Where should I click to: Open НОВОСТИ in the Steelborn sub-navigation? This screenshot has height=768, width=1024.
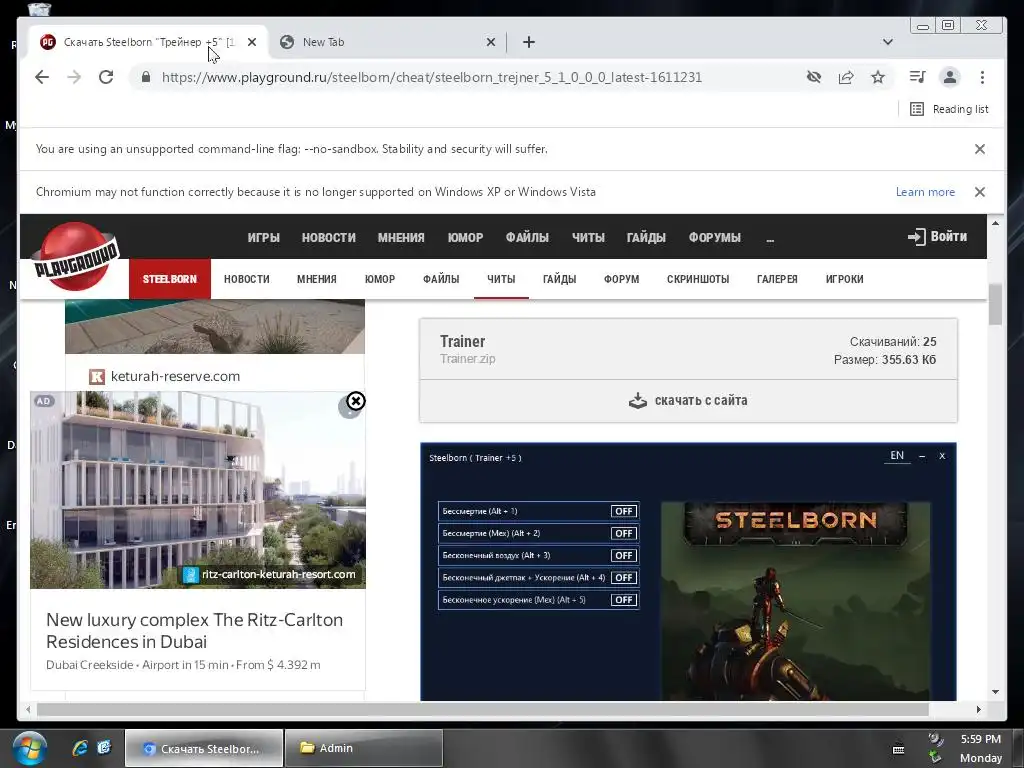[246, 279]
